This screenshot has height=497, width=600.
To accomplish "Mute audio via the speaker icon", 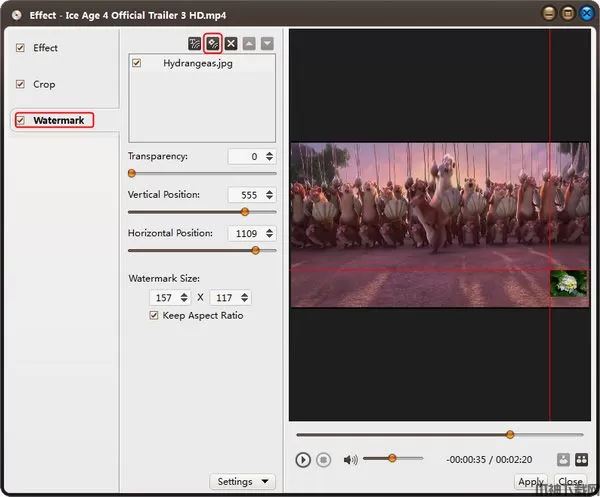I will pos(351,460).
